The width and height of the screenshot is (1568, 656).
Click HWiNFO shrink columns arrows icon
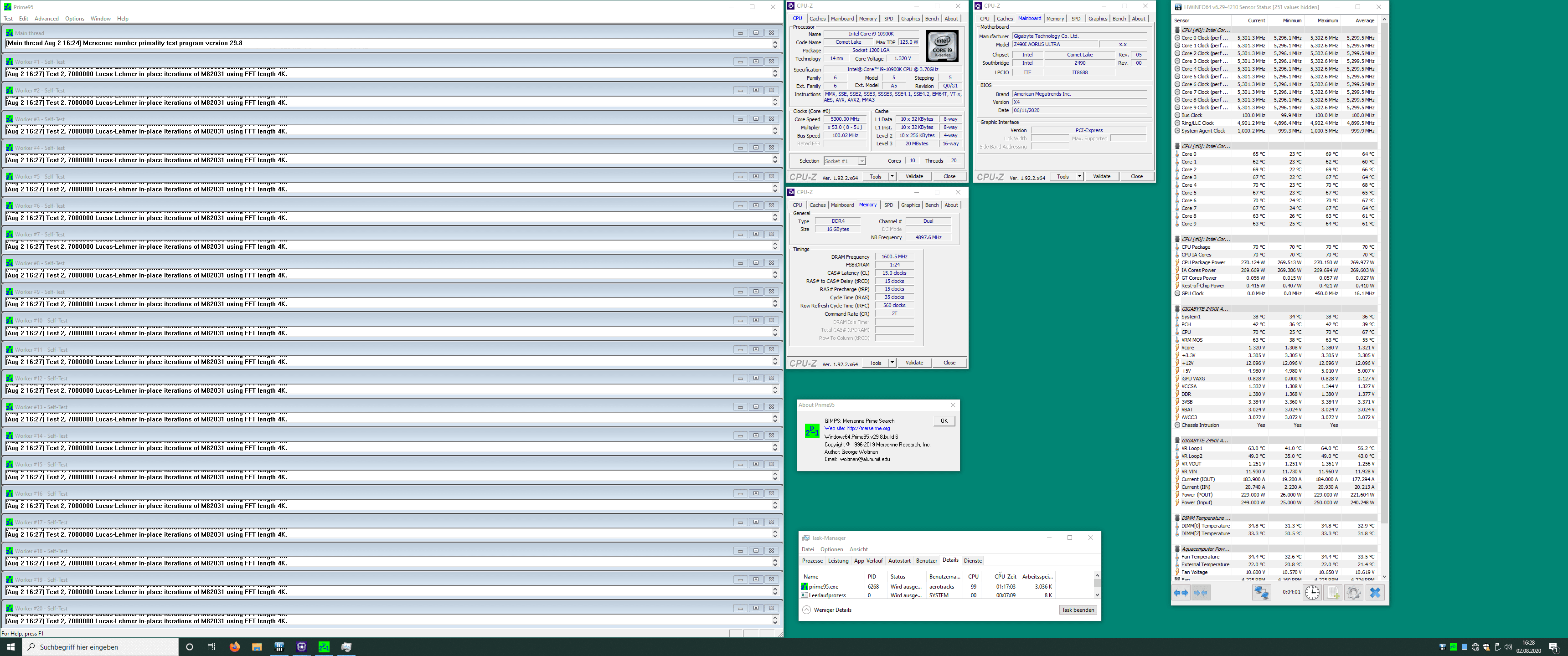click(x=1201, y=593)
